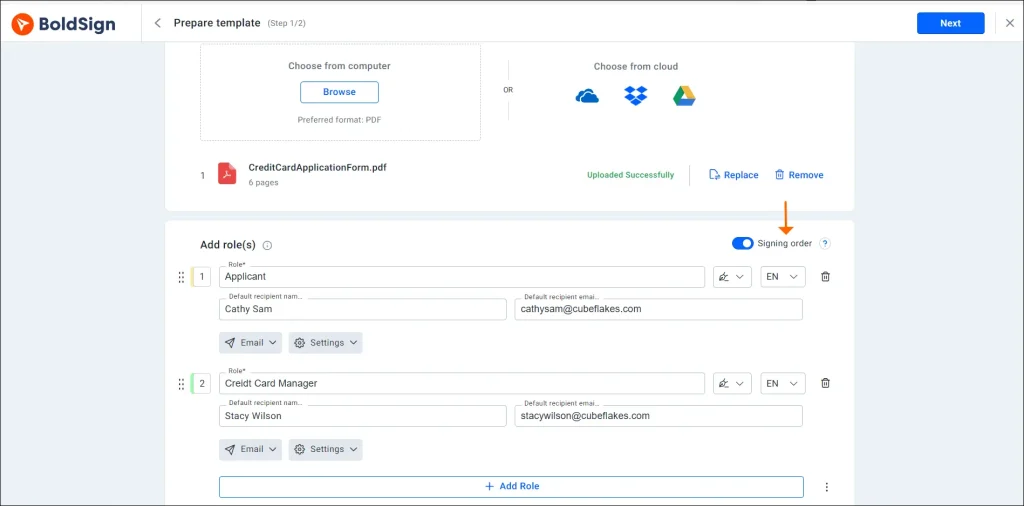Open Email delivery dropdown for Stacy Wilson
Image resolution: width=1024 pixels, height=506 pixels.
coord(250,449)
